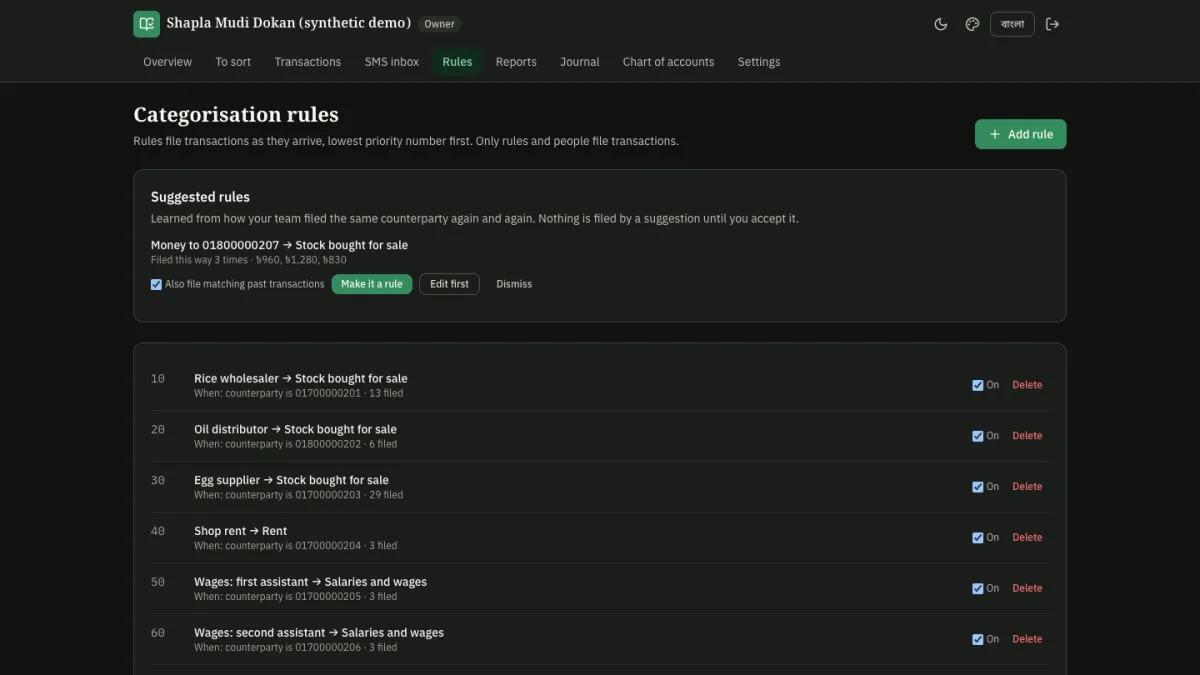This screenshot has width=1200, height=675.
Task: Open Chart of accounts tab
Action: coord(668,62)
